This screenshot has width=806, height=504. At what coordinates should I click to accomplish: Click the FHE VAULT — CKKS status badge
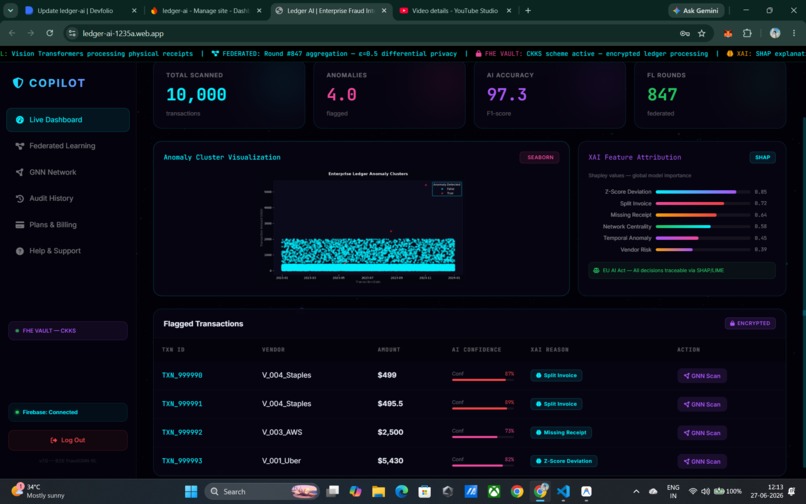(x=68, y=331)
